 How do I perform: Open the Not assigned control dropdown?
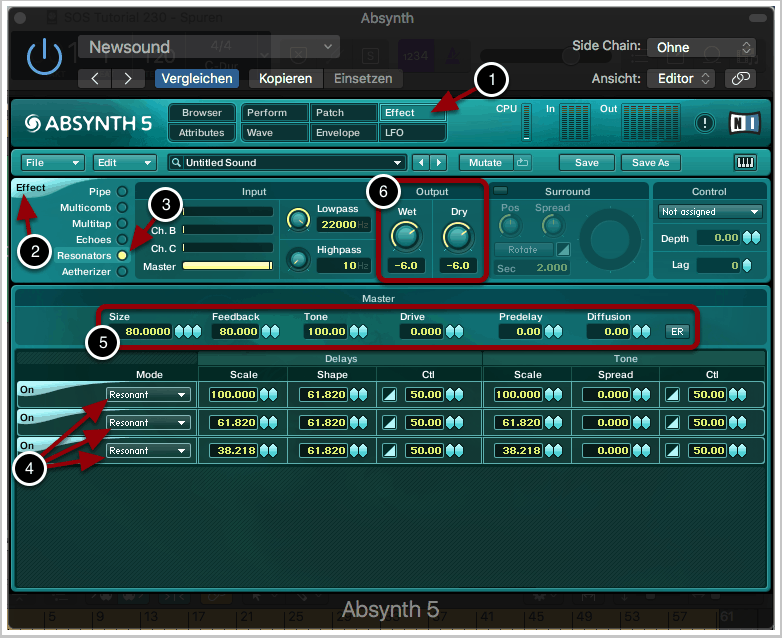click(x=710, y=212)
